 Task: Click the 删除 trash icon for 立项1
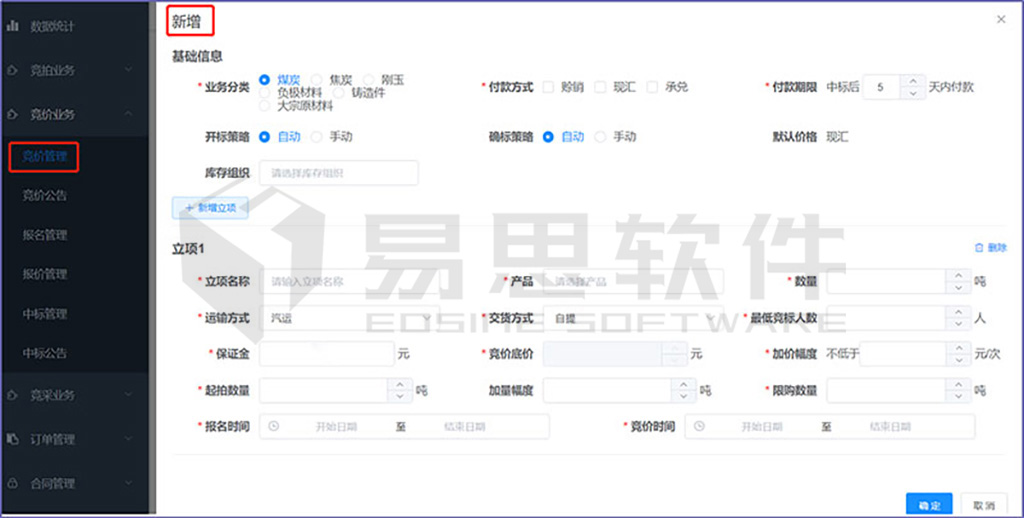[979, 248]
